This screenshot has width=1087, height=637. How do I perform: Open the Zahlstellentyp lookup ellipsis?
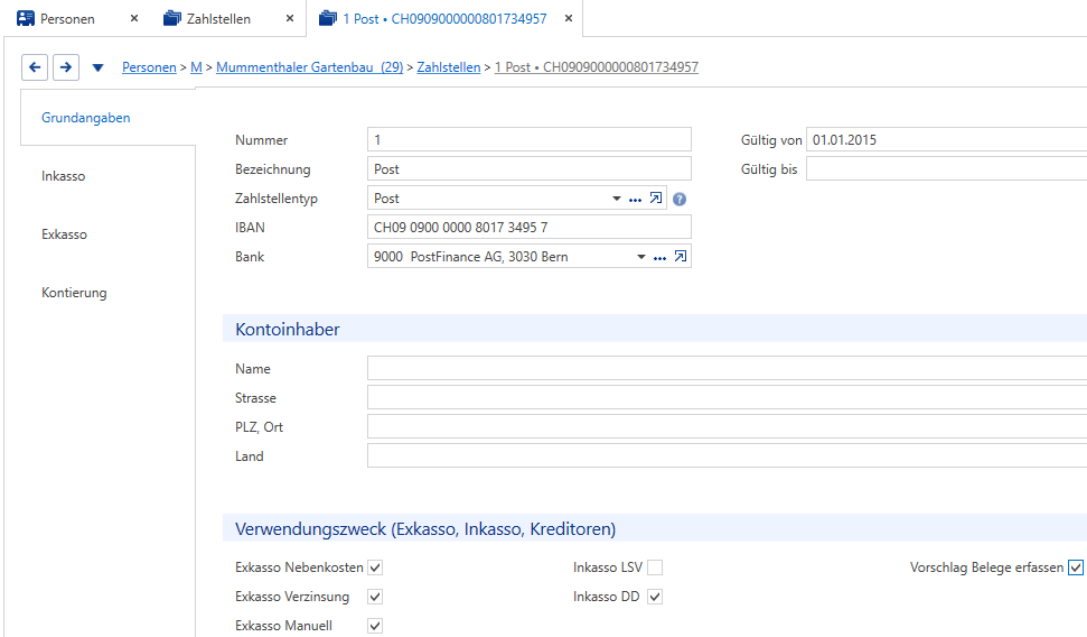tap(635, 200)
